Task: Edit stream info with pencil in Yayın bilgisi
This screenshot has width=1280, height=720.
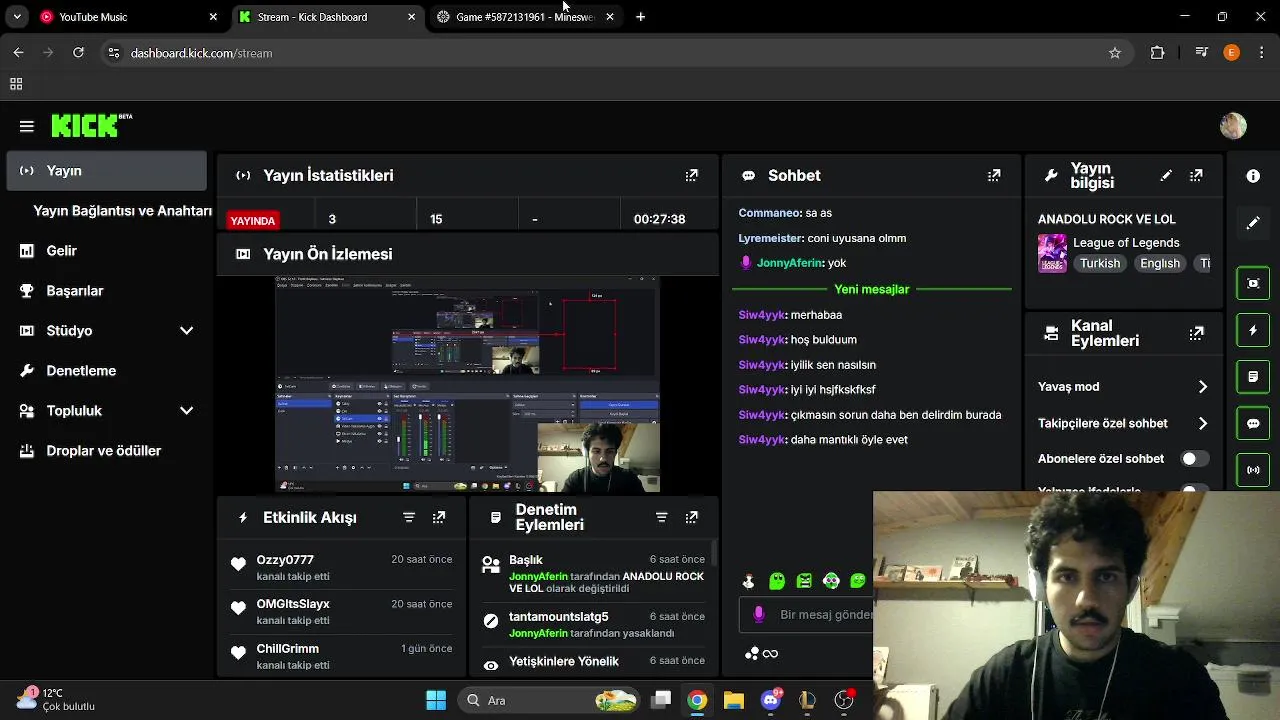Action: click(1166, 175)
